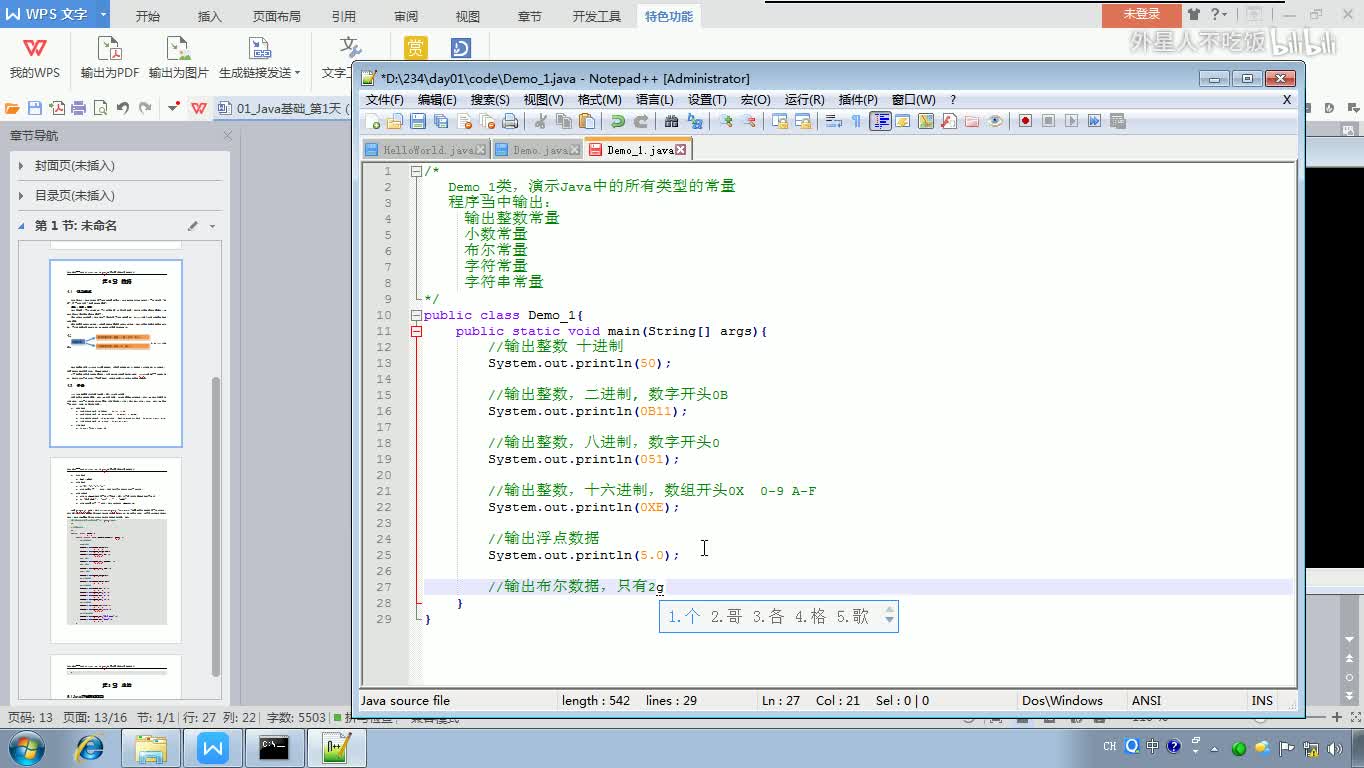The width and height of the screenshot is (1364, 768).
Task: Click New file icon in Notepad++ toolbar
Action: [x=373, y=121]
